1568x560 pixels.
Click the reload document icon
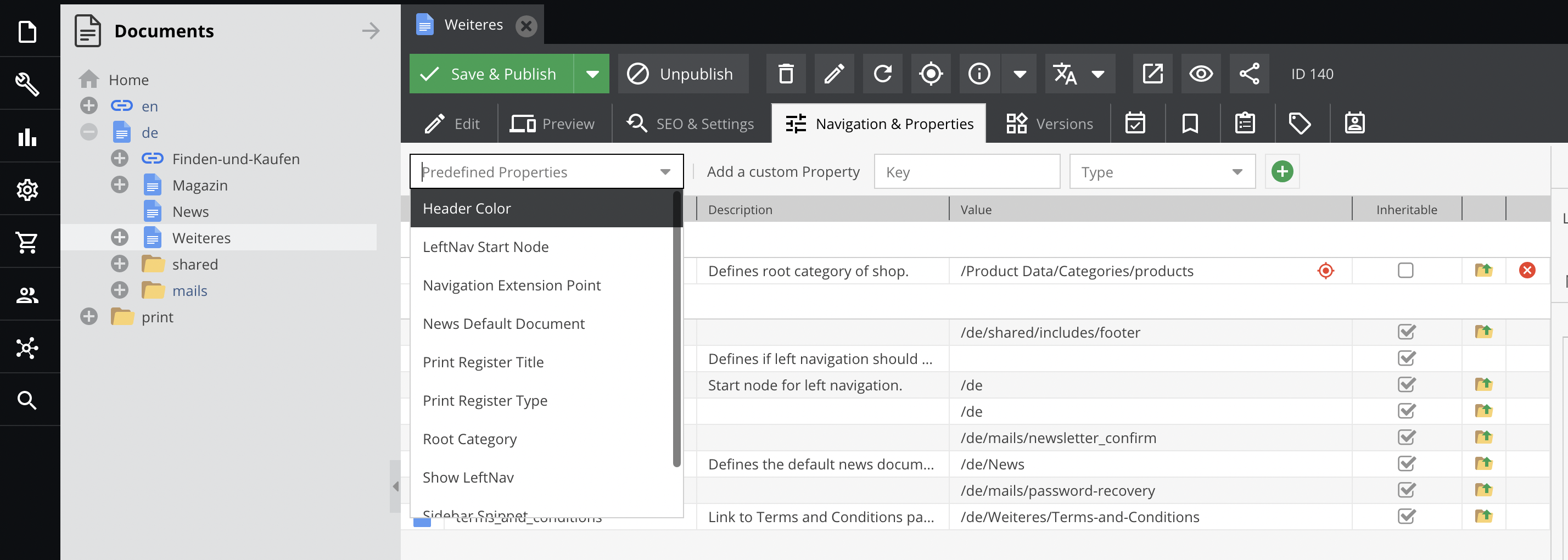(883, 74)
